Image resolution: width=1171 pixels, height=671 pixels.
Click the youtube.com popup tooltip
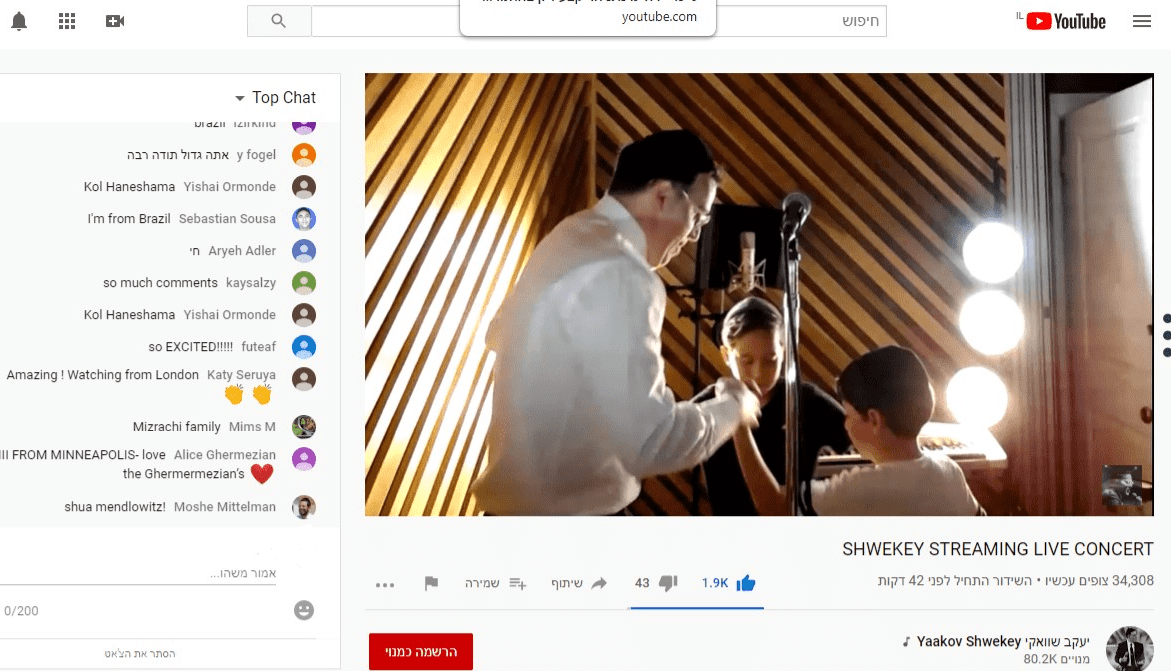click(588, 16)
